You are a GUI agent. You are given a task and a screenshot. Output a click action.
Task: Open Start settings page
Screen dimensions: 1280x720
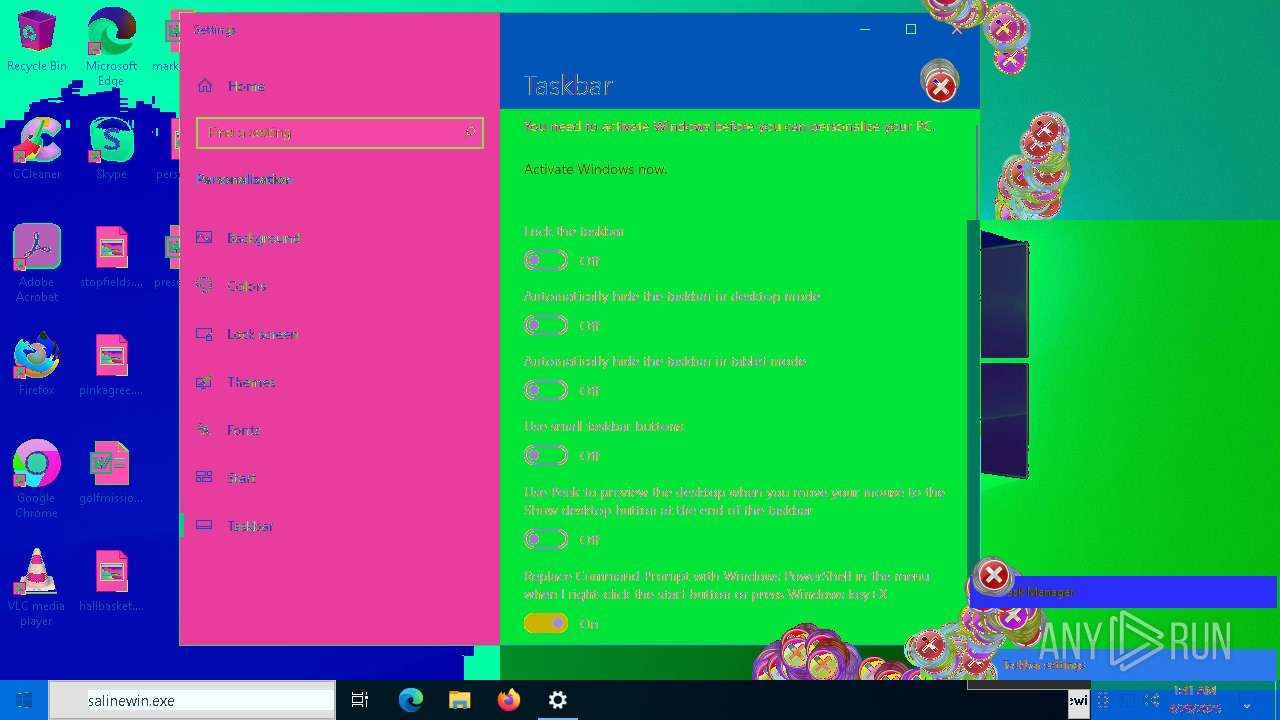click(340, 478)
